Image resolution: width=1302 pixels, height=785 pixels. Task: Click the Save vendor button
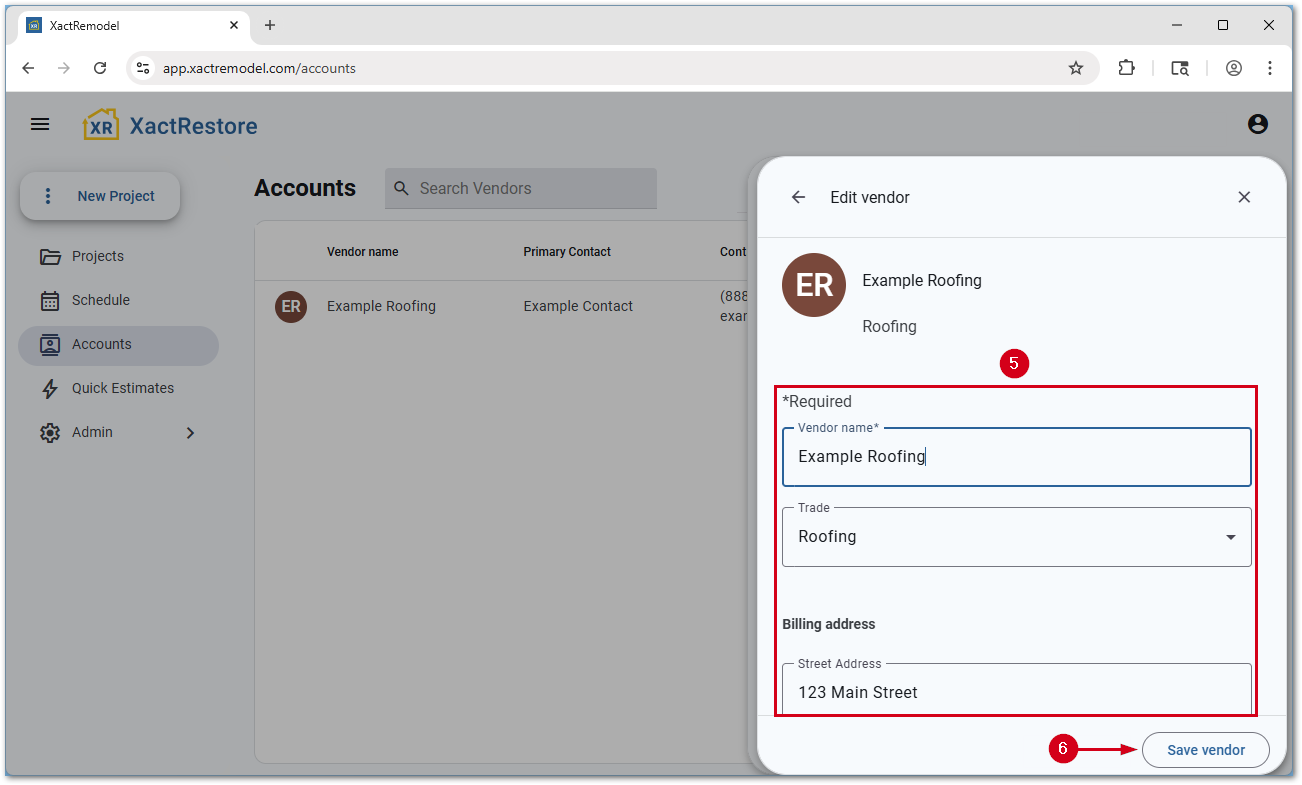click(x=1205, y=750)
